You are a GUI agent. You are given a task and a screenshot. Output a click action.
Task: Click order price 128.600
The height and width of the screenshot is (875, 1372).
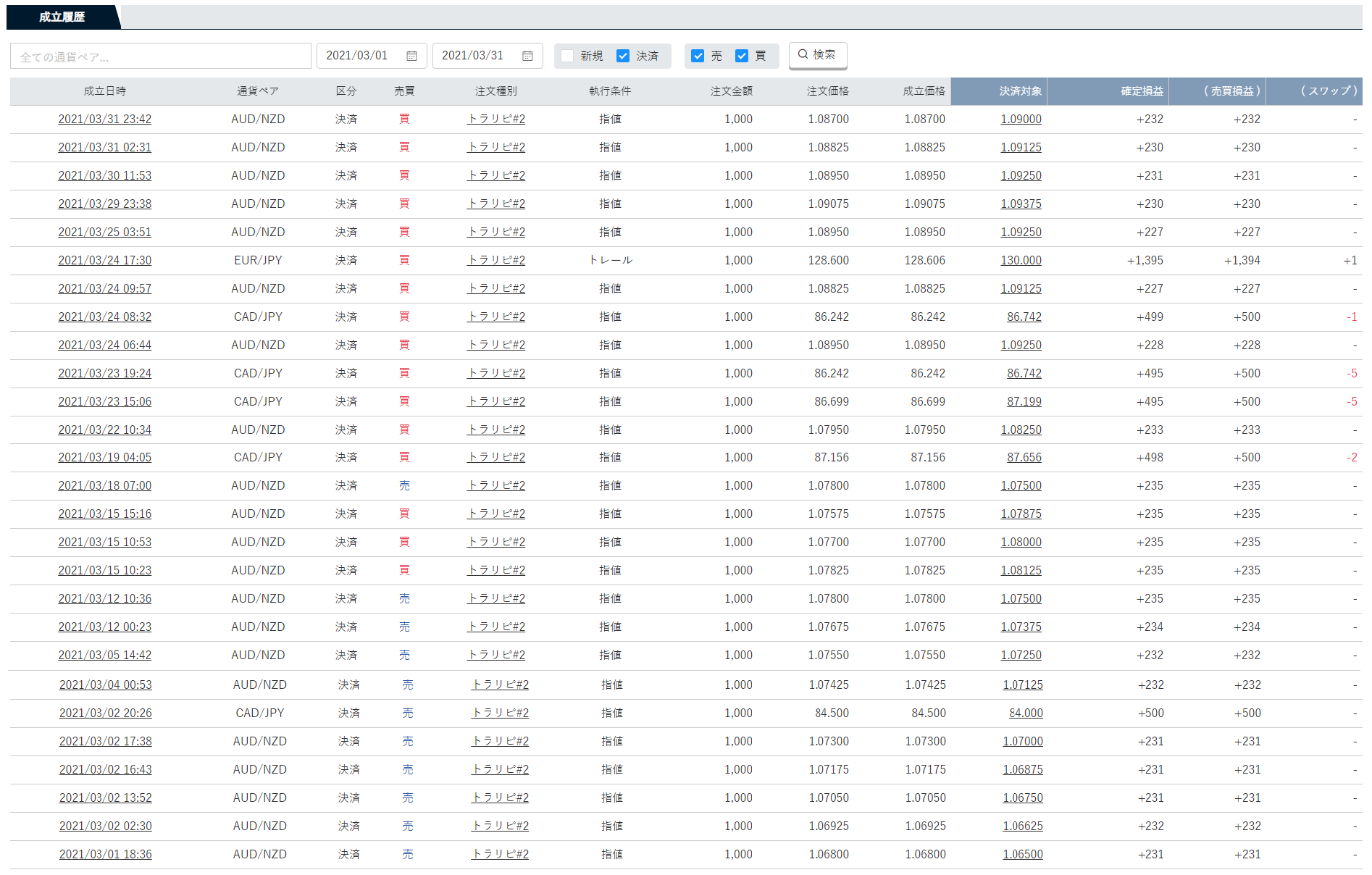click(x=829, y=260)
